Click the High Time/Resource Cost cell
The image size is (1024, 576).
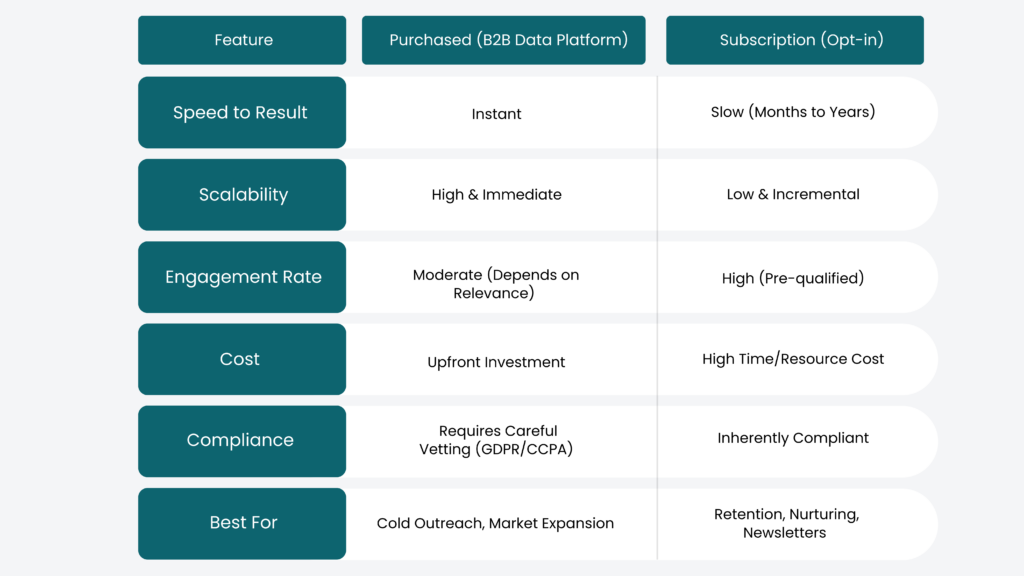(x=793, y=359)
